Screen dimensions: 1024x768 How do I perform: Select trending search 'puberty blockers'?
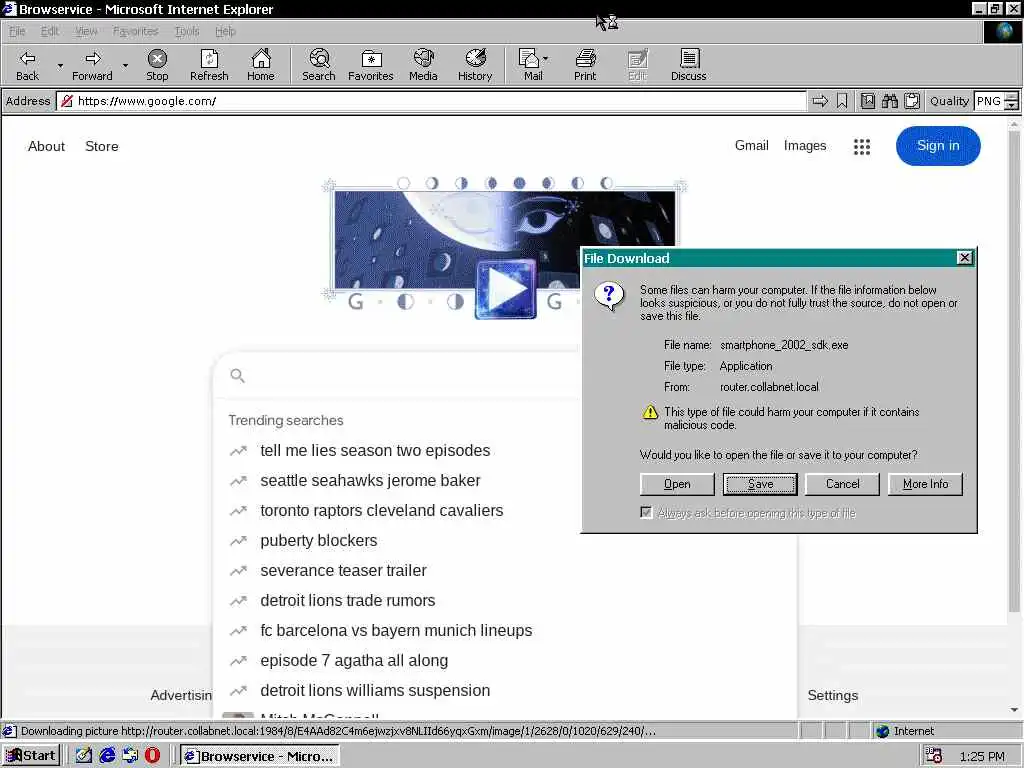pyautogui.click(x=319, y=541)
